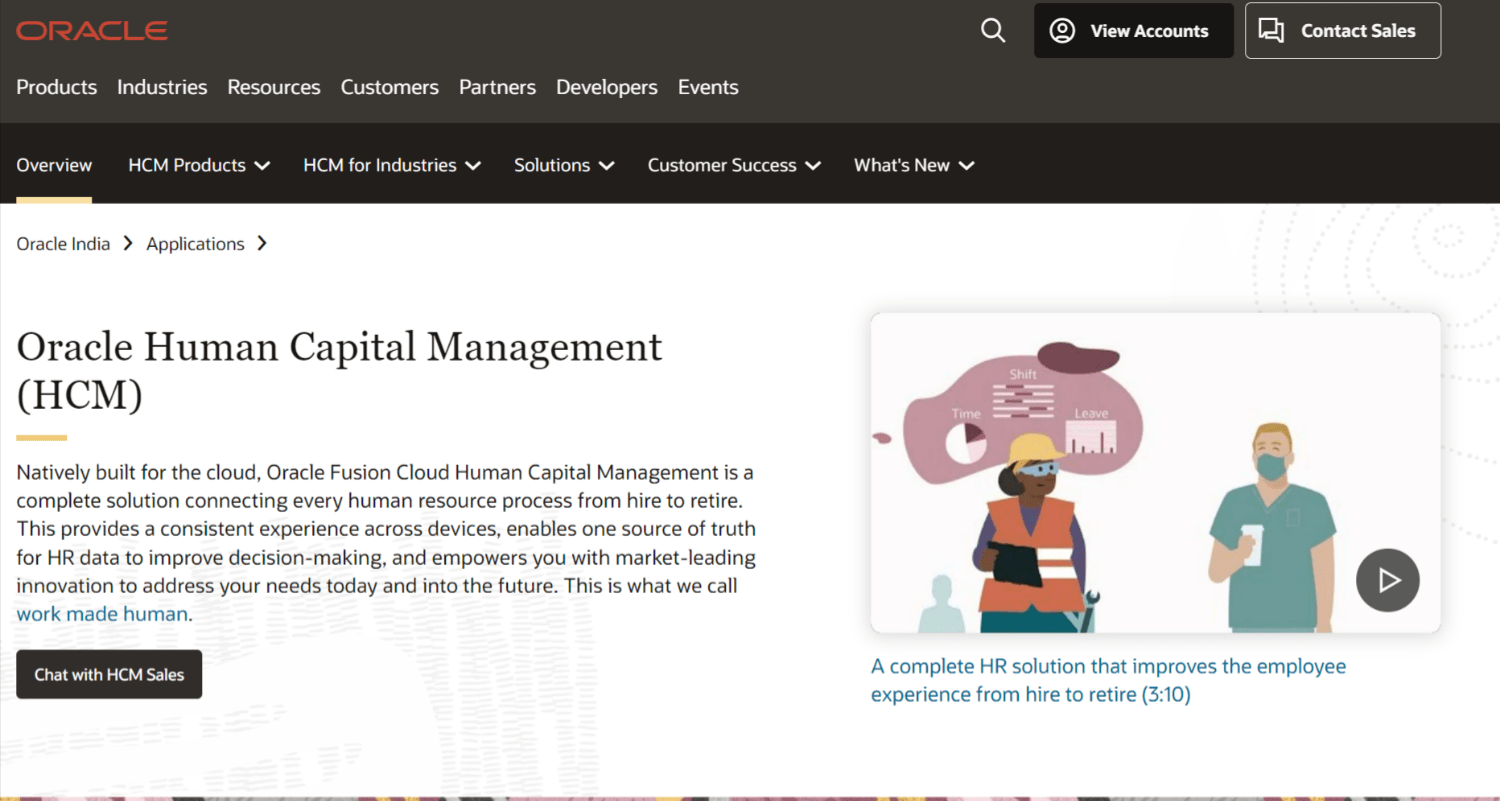This screenshot has height=801, width=1500.
Task: Play the HCM video
Action: point(1388,580)
